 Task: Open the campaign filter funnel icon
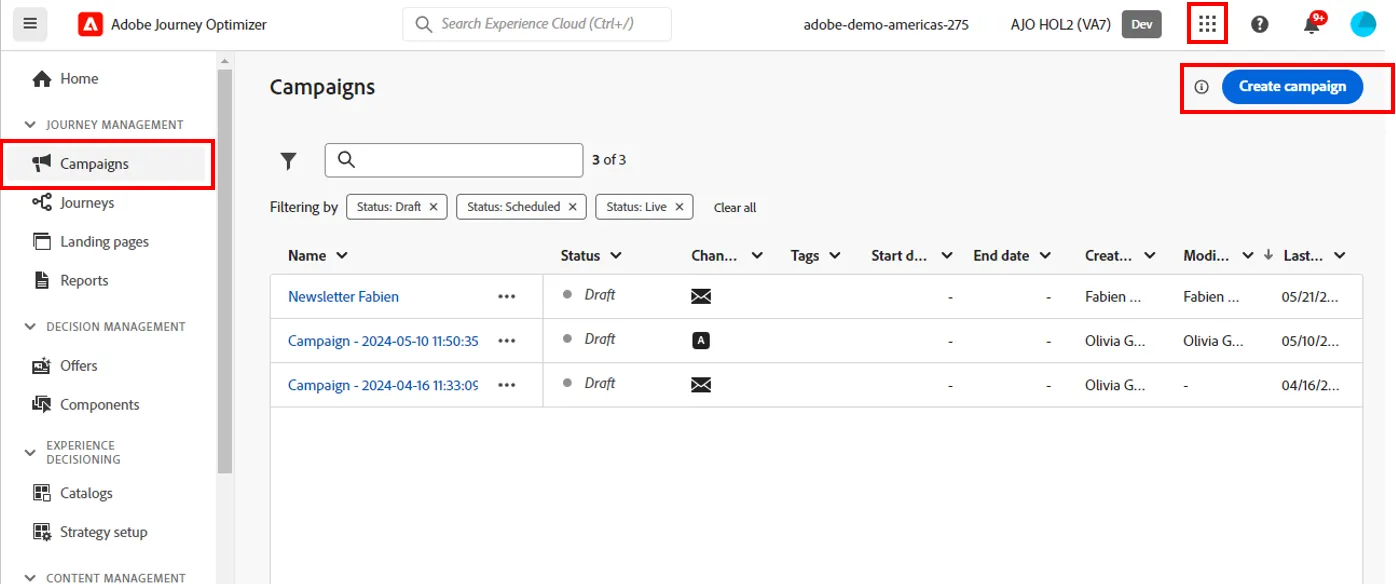(289, 160)
